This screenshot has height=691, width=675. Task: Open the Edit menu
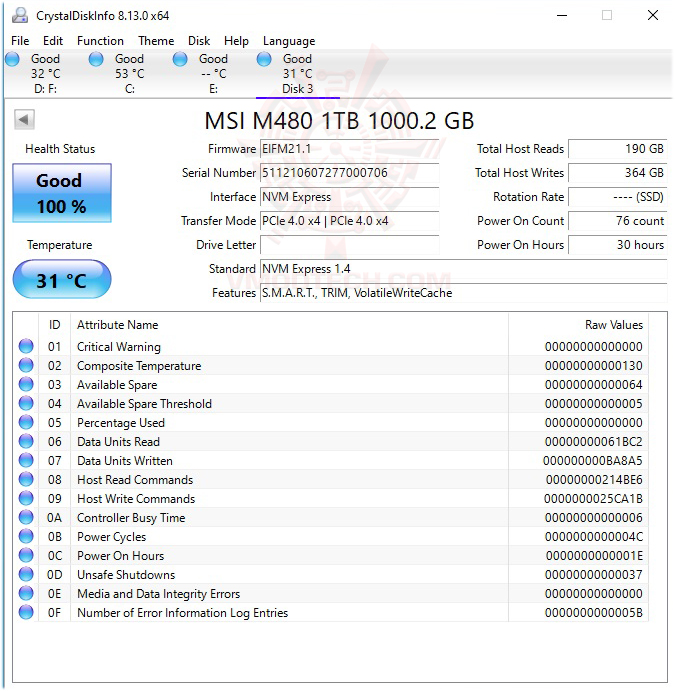pos(53,41)
